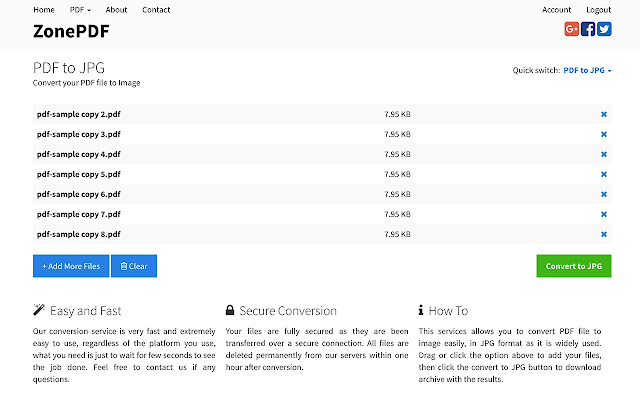Open the Contact page link
640x400 pixels.
[x=156, y=10]
